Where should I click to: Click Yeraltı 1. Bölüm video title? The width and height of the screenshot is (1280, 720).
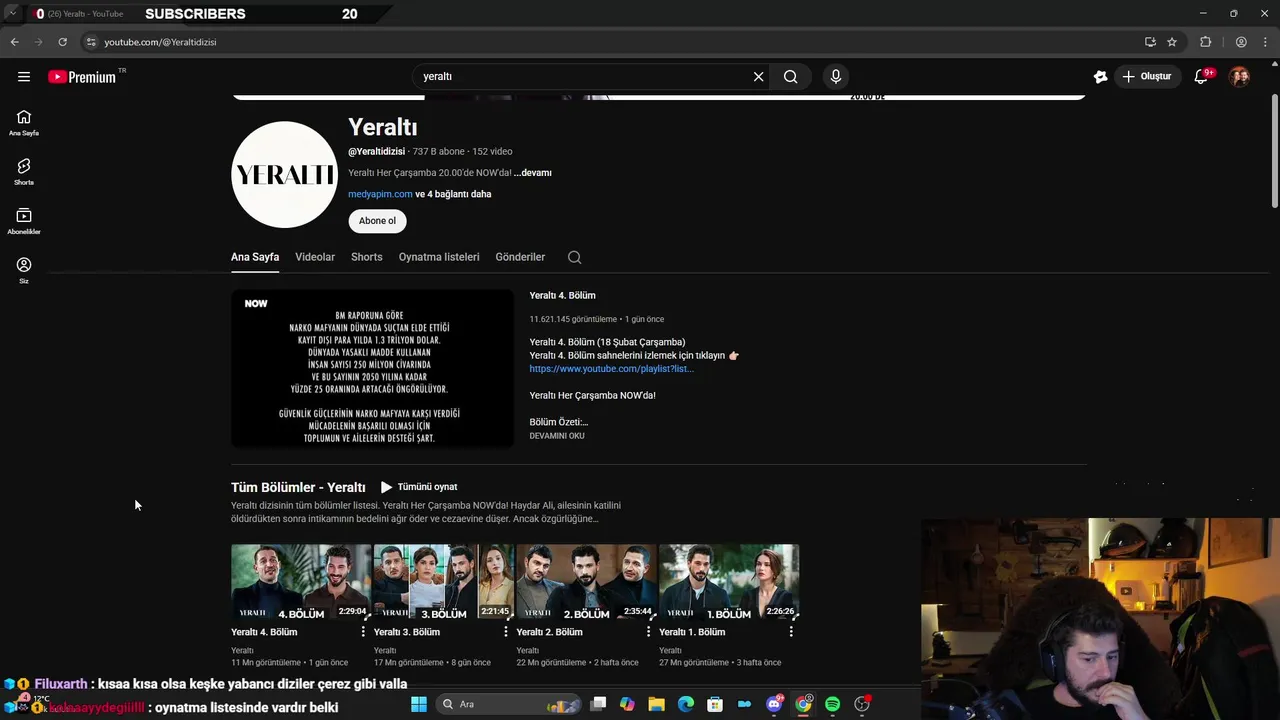tap(692, 632)
